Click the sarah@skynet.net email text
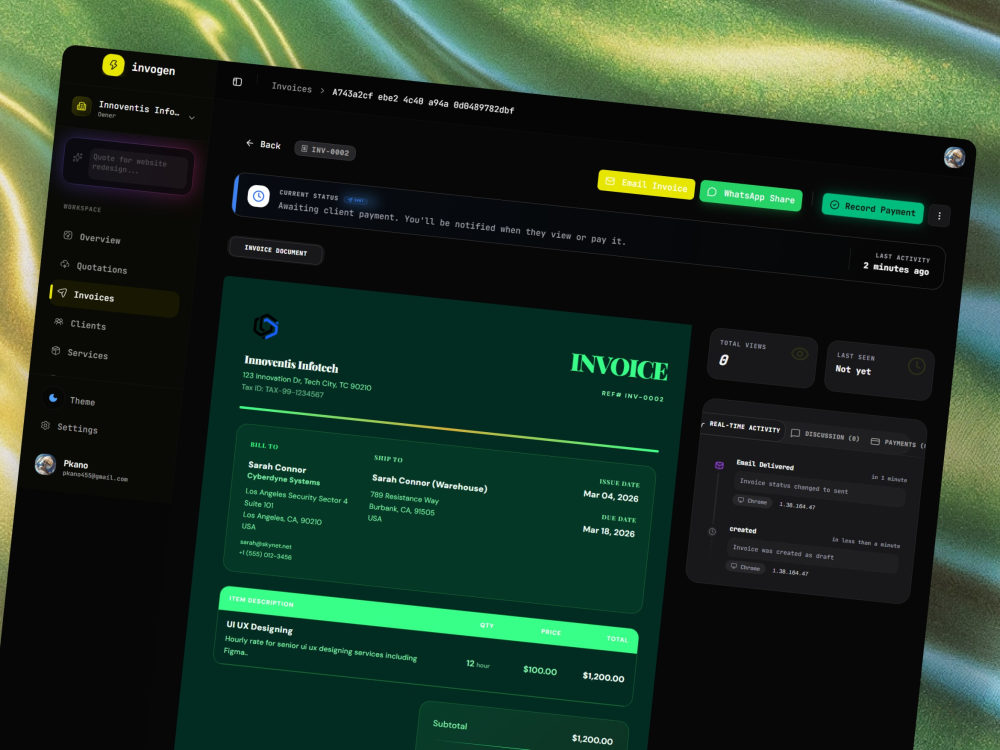Image resolution: width=1000 pixels, height=750 pixels. (x=265, y=545)
